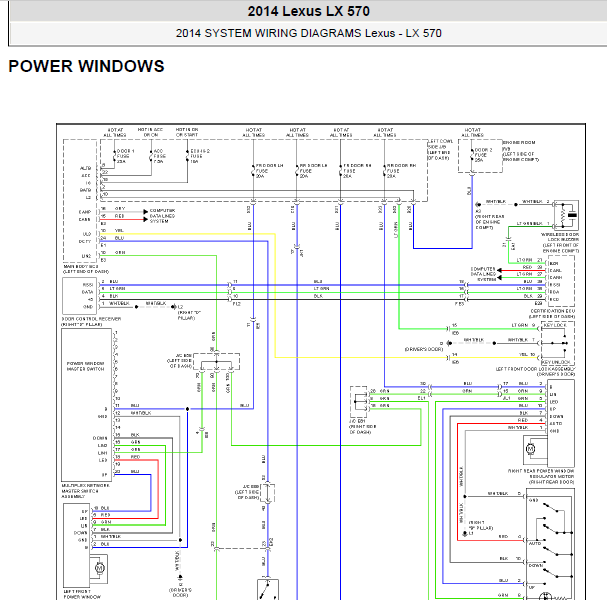Select the KEY LOCK switch label
The image size is (607, 600).
click(x=554, y=325)
